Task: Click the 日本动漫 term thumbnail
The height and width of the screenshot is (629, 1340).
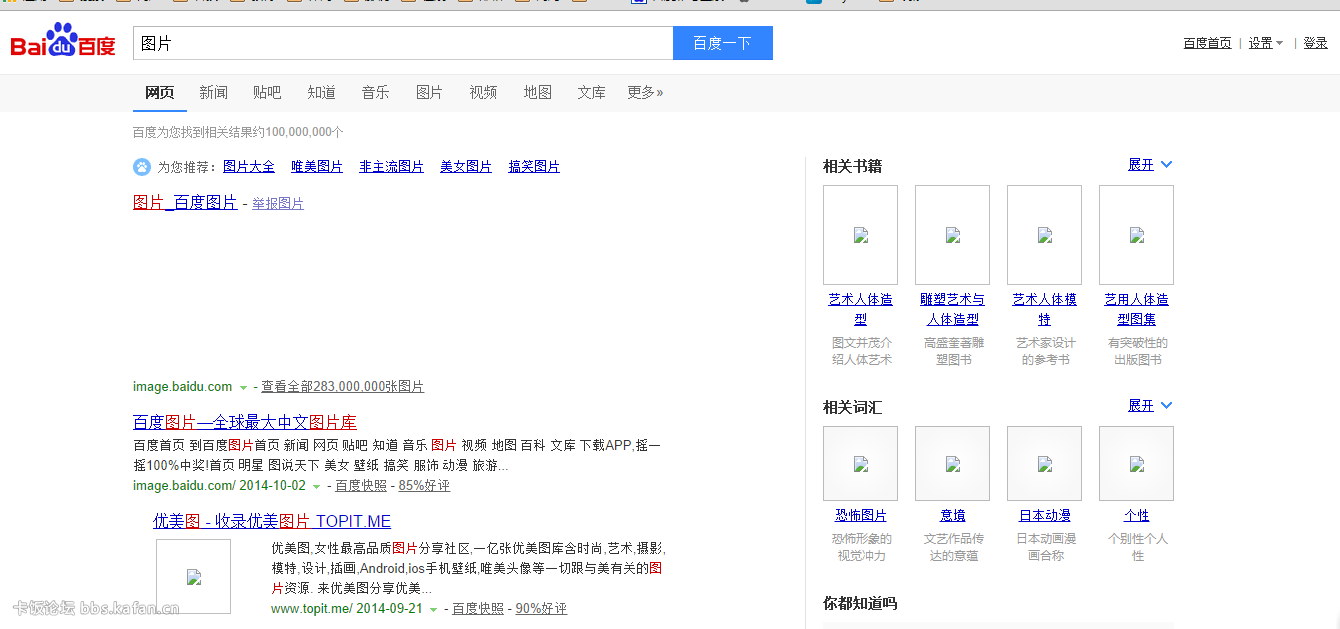Action: tap(1044, 464)
